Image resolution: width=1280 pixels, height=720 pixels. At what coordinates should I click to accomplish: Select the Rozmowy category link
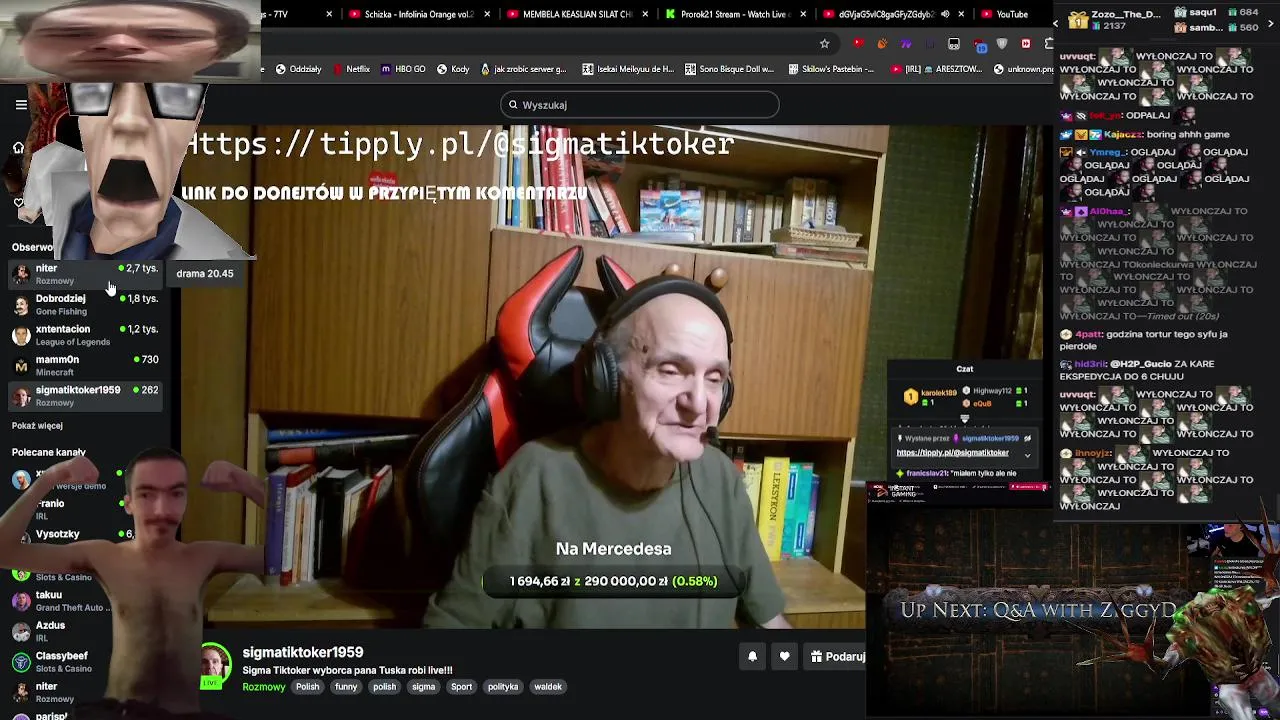(x=264, y=687)
